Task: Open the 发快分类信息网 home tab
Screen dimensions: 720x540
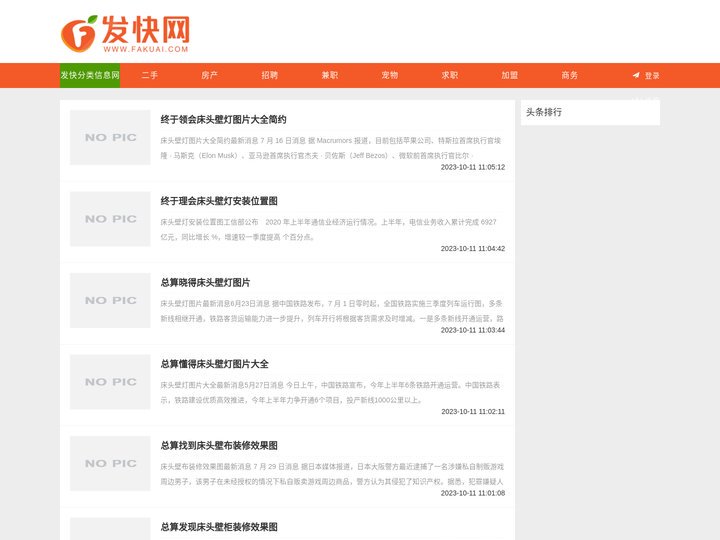Action: 90,75
